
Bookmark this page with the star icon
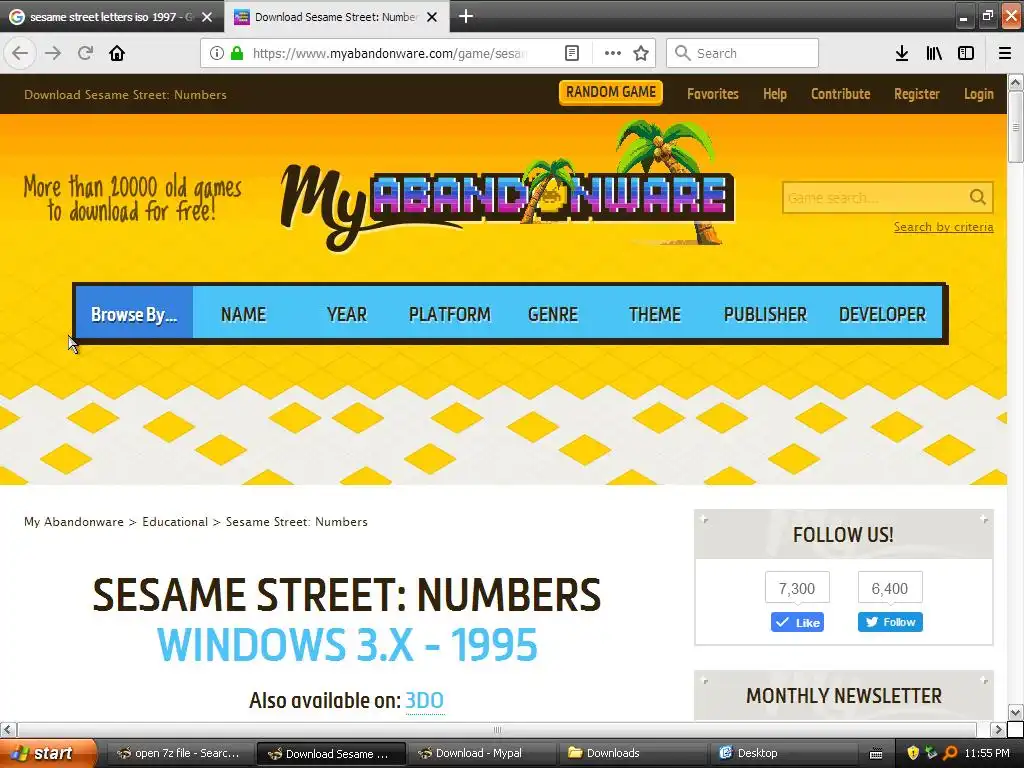pos(641,53)
